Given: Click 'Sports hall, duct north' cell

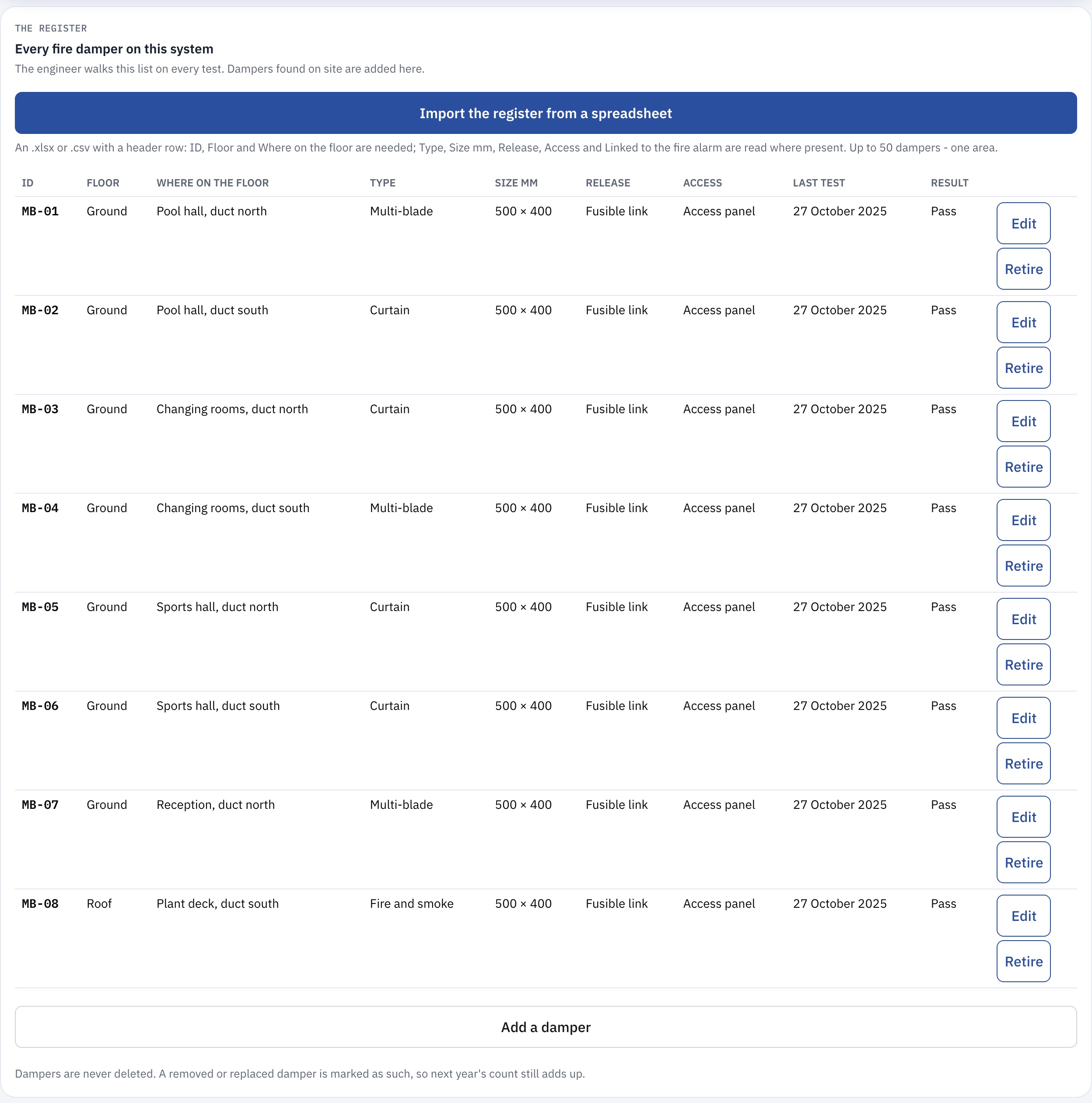Looking at the screenshot, I should (217, 607).
